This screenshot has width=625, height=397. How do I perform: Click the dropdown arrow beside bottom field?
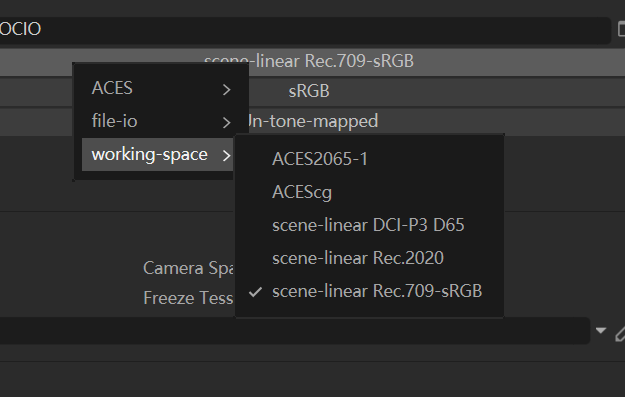tap(601, 331)
